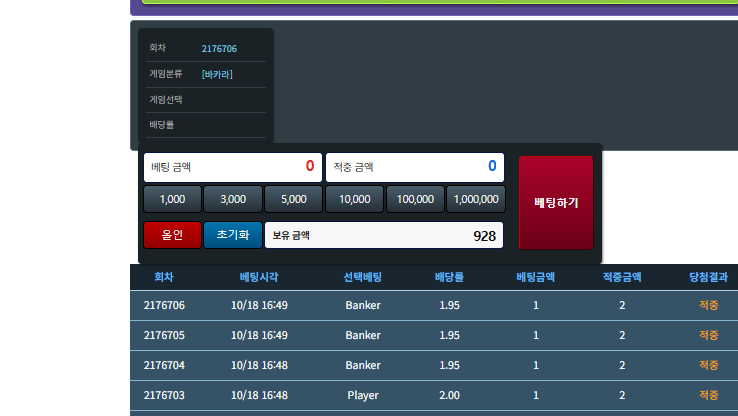Add 5,000 to the bet amount
The height and width of the screenshot is (416, 738).
tap(294, 199)
